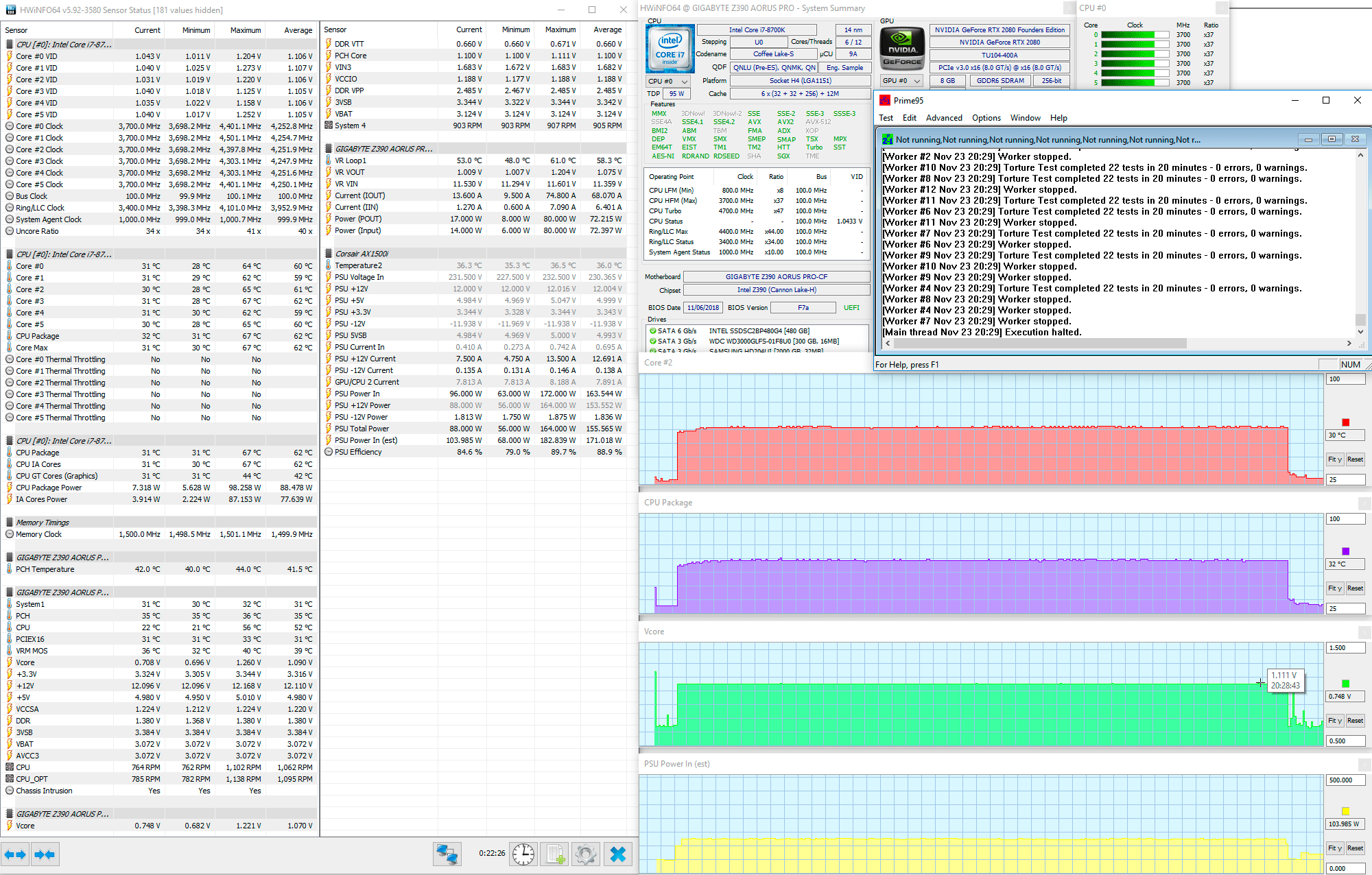Image resolution: width=1372 pixels, height=875 pixels.
Task: Open the Prime95 Test menu
Action: [886, 118]
